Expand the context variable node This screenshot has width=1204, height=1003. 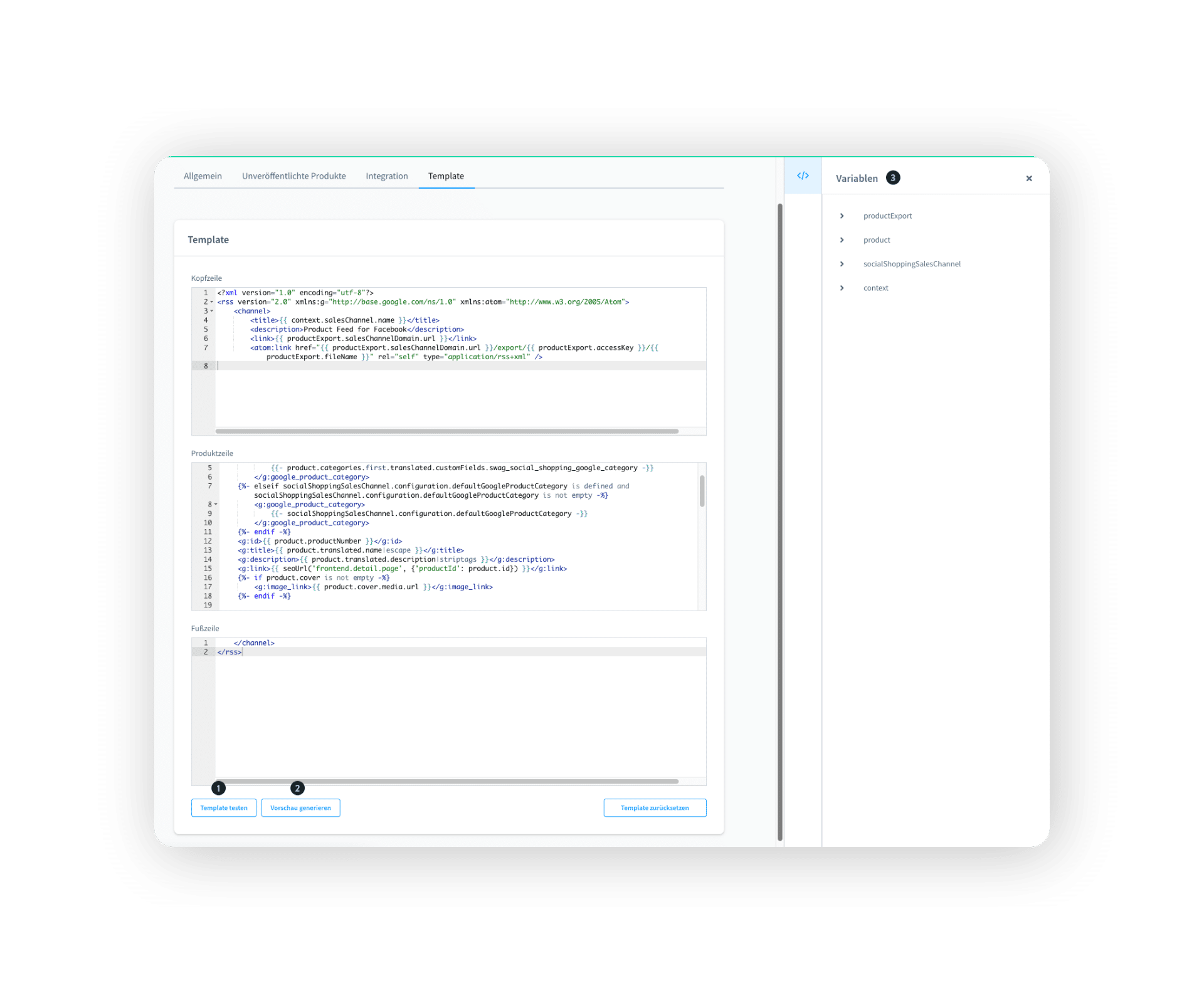(842, 288)
